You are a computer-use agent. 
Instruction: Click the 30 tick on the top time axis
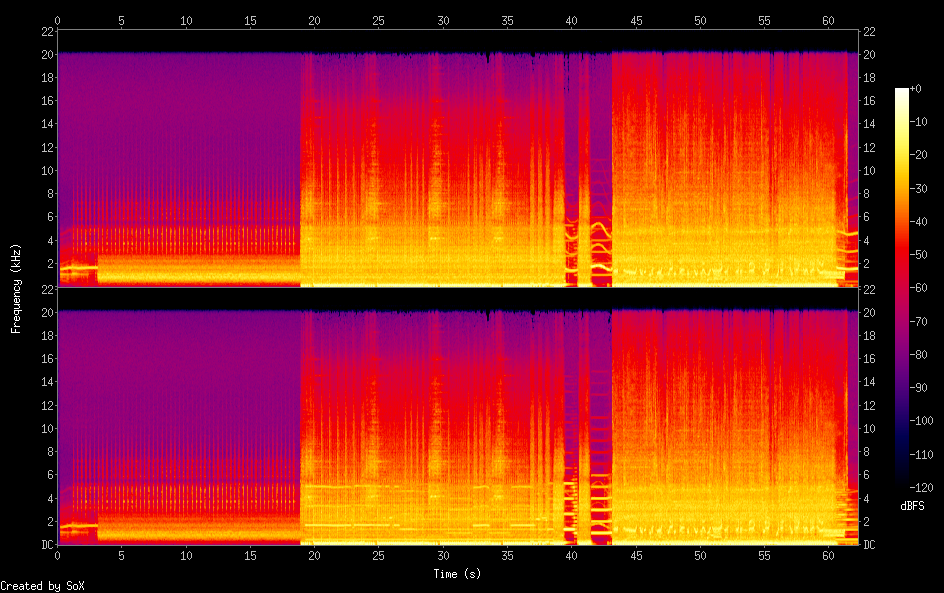click(443, 20)
